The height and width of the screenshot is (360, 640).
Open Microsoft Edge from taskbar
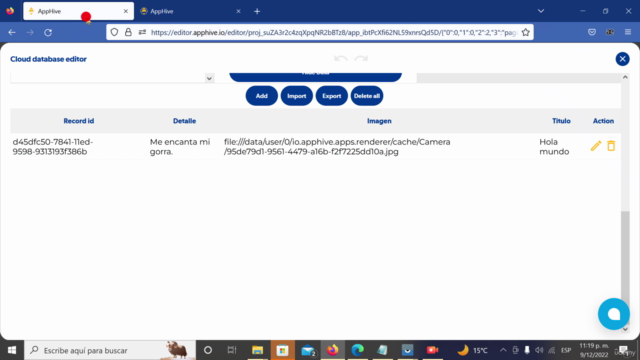pyautogui.click(x=358, y=350)
